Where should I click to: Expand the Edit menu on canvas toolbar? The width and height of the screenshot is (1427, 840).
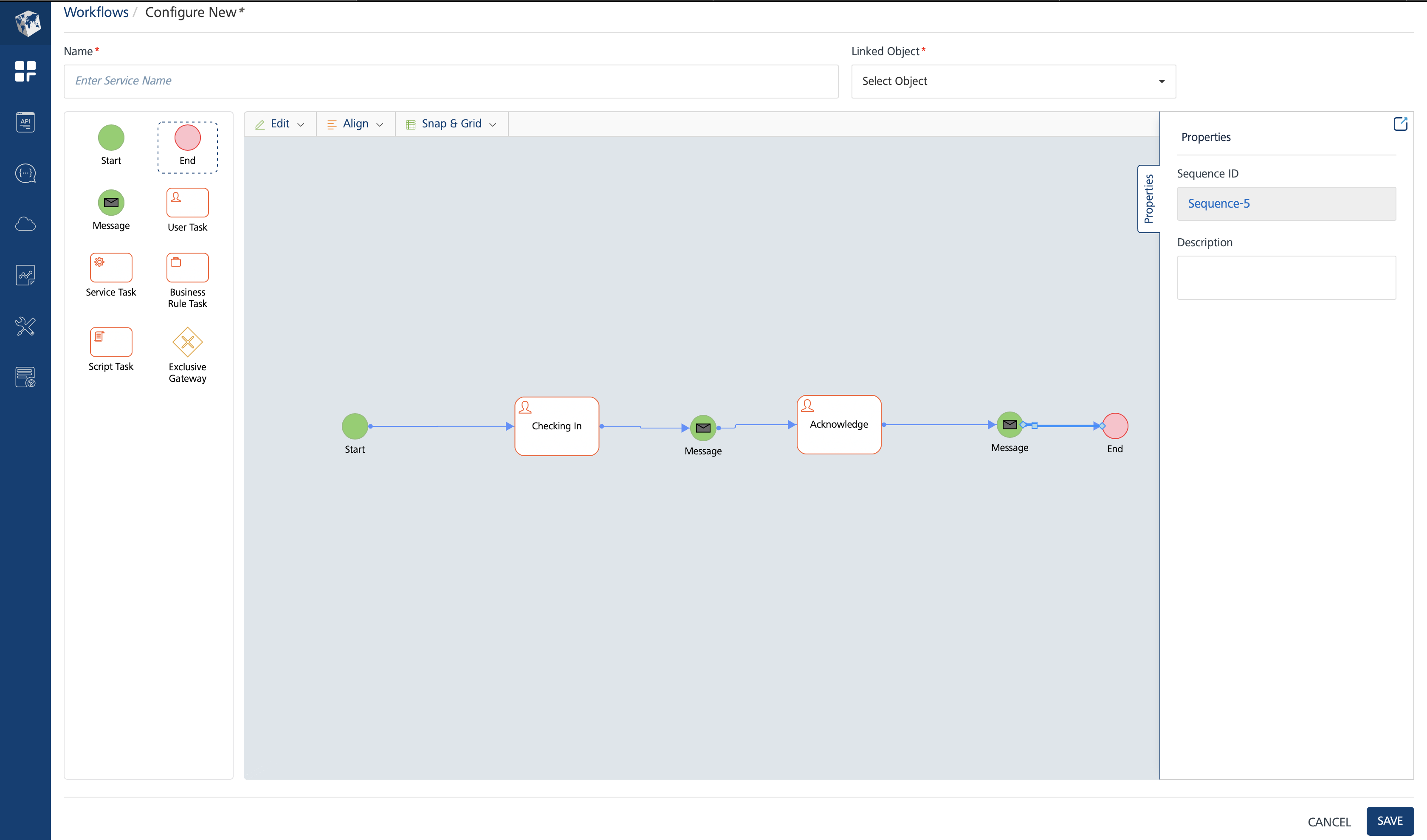280,124
